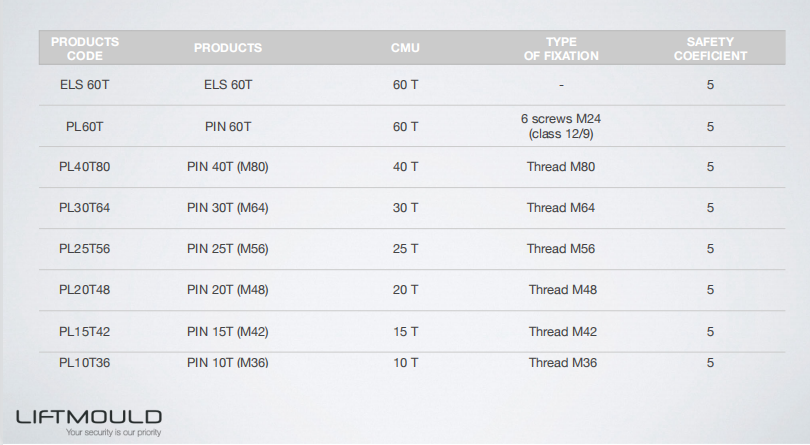Select the 15 T CMU value
Image resolution: width=810 pixels, height=445 pixels.
coord(406,331)
